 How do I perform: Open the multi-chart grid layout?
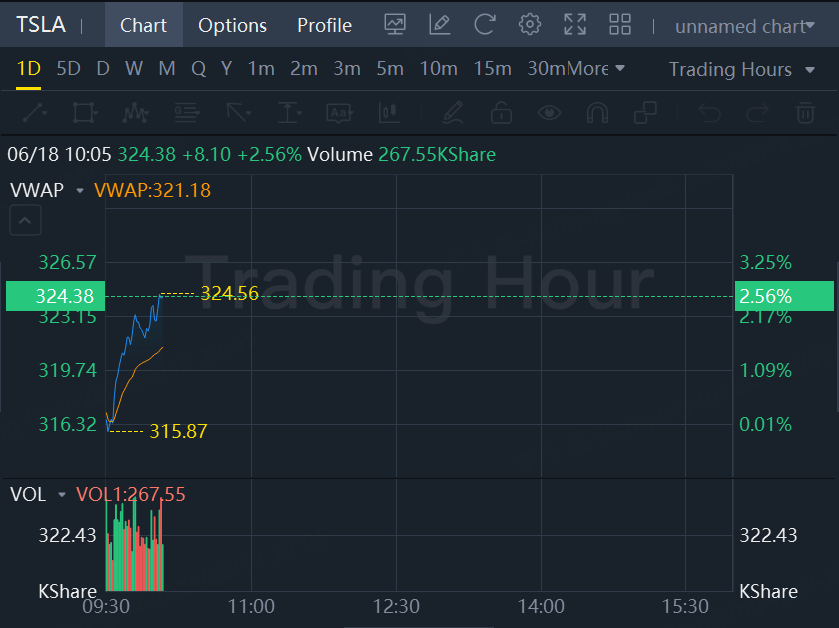click(620, 25)
